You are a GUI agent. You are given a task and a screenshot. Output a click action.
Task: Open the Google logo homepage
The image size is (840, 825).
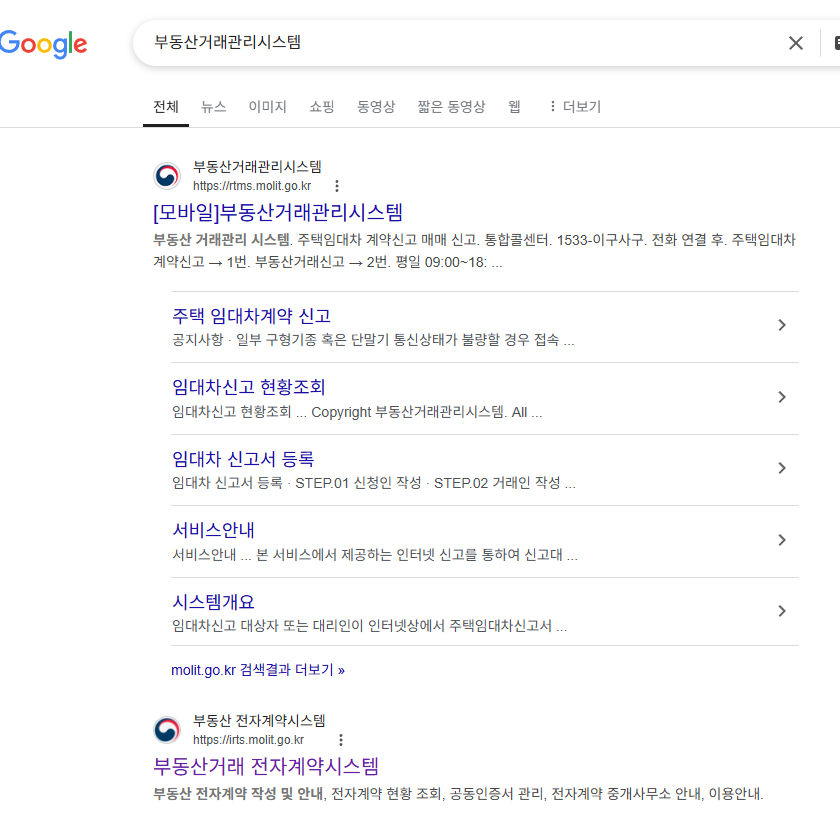click(x=43, y=44)
